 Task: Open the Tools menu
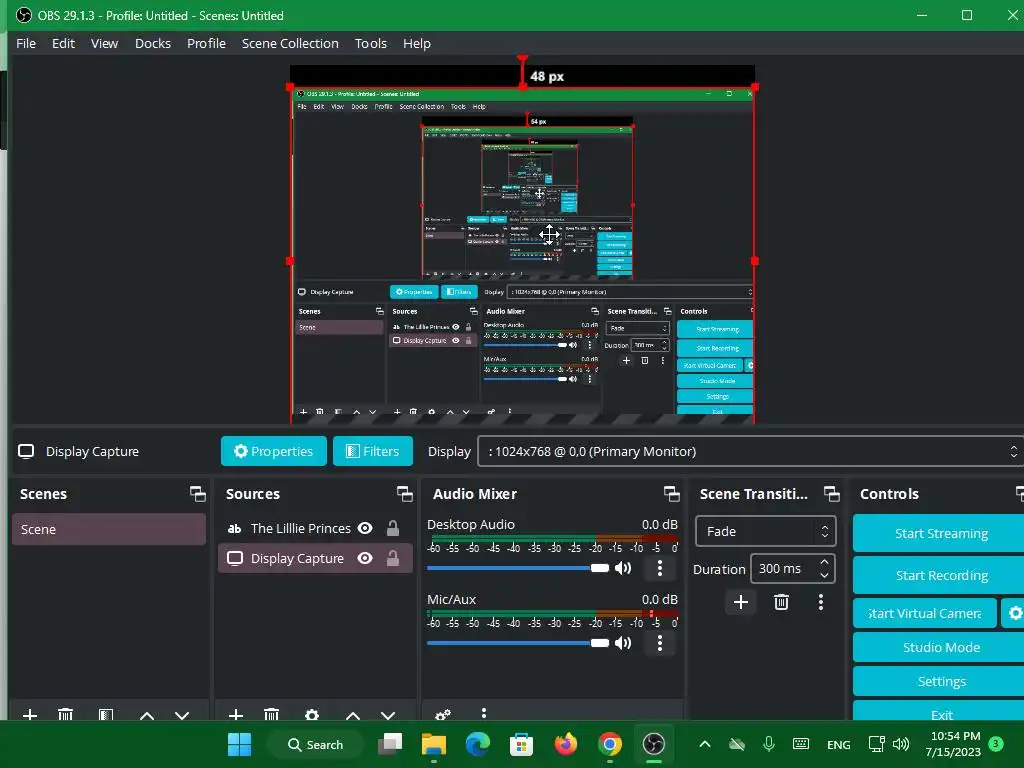[x=371, y=43]
